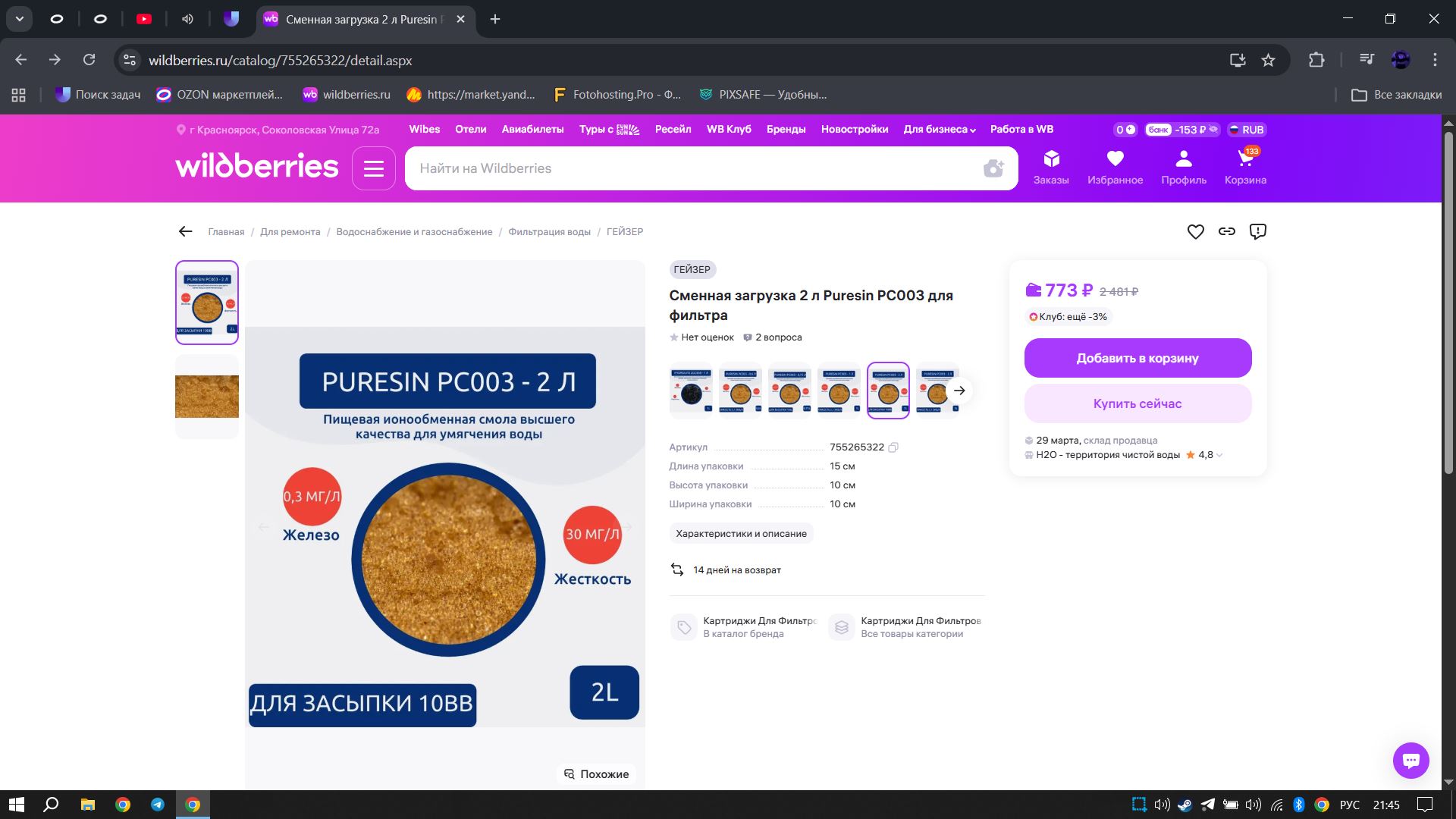Image resolution: width=1456 pixels, height=819 pixels.
Task: Open the Корзина cart icon
Action: point(1245,167)
